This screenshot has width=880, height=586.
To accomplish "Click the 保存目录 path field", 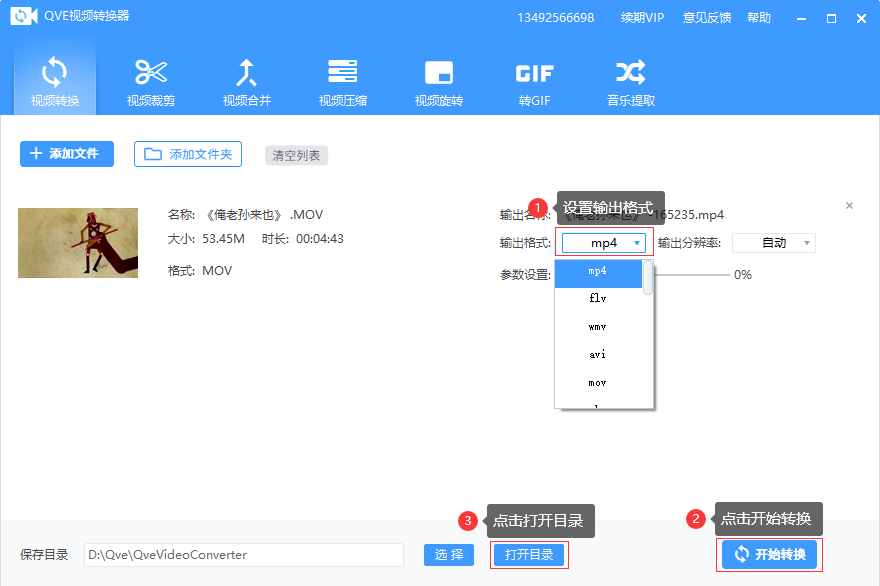I will click(243, 555).
